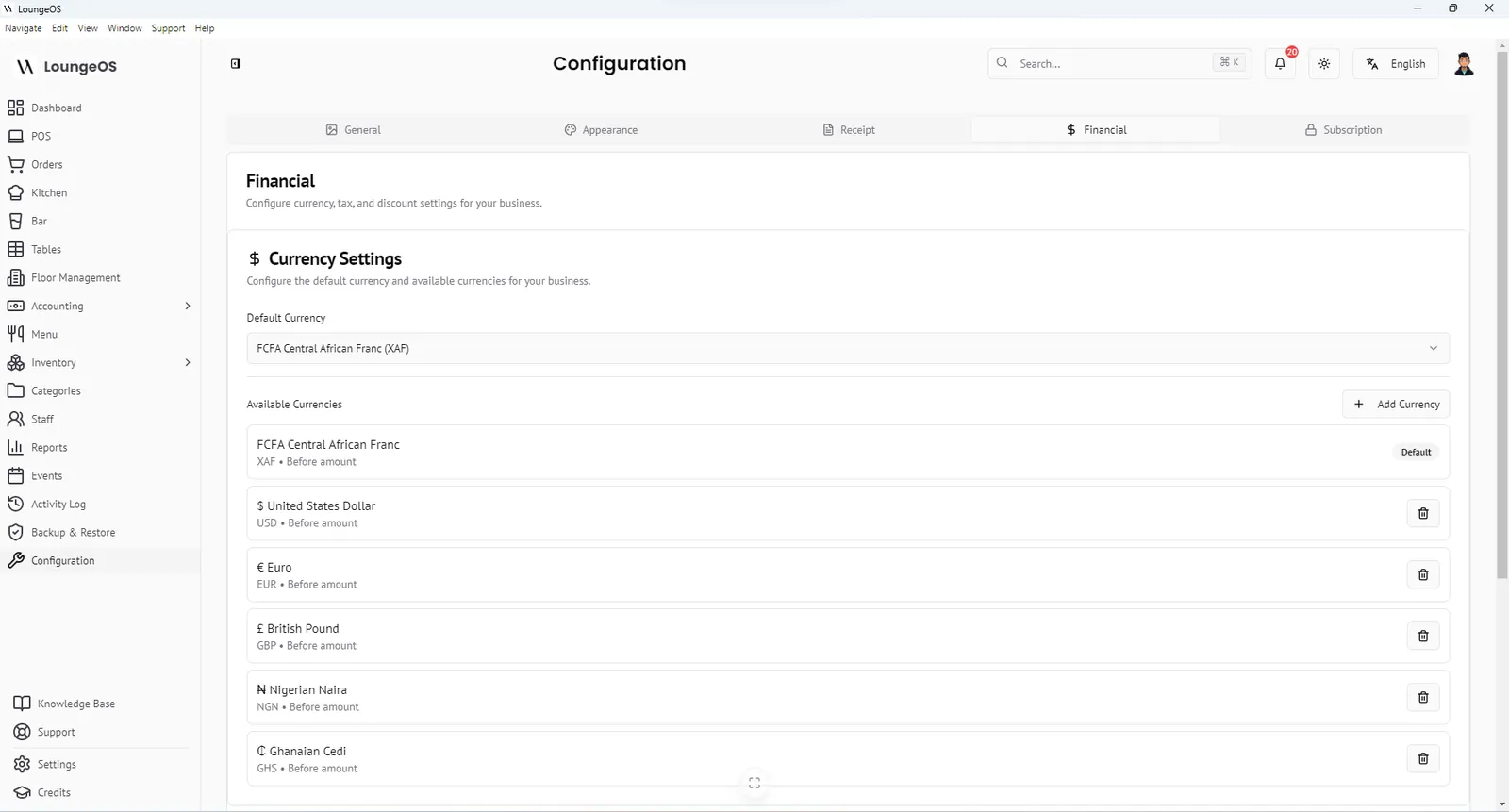Click 'USD • Before amount' text
The height and width of the screenshot is (812, 1509).
(307, 523)
